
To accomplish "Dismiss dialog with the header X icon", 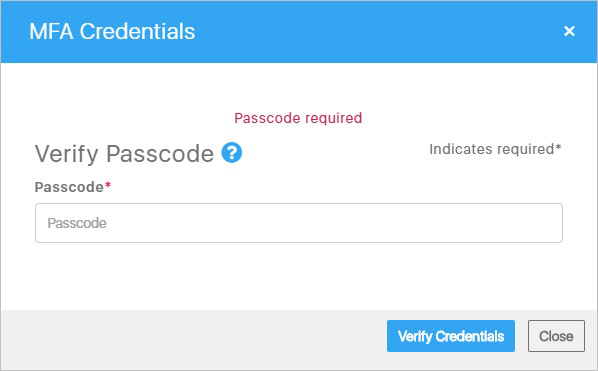I will coord(569,31).
